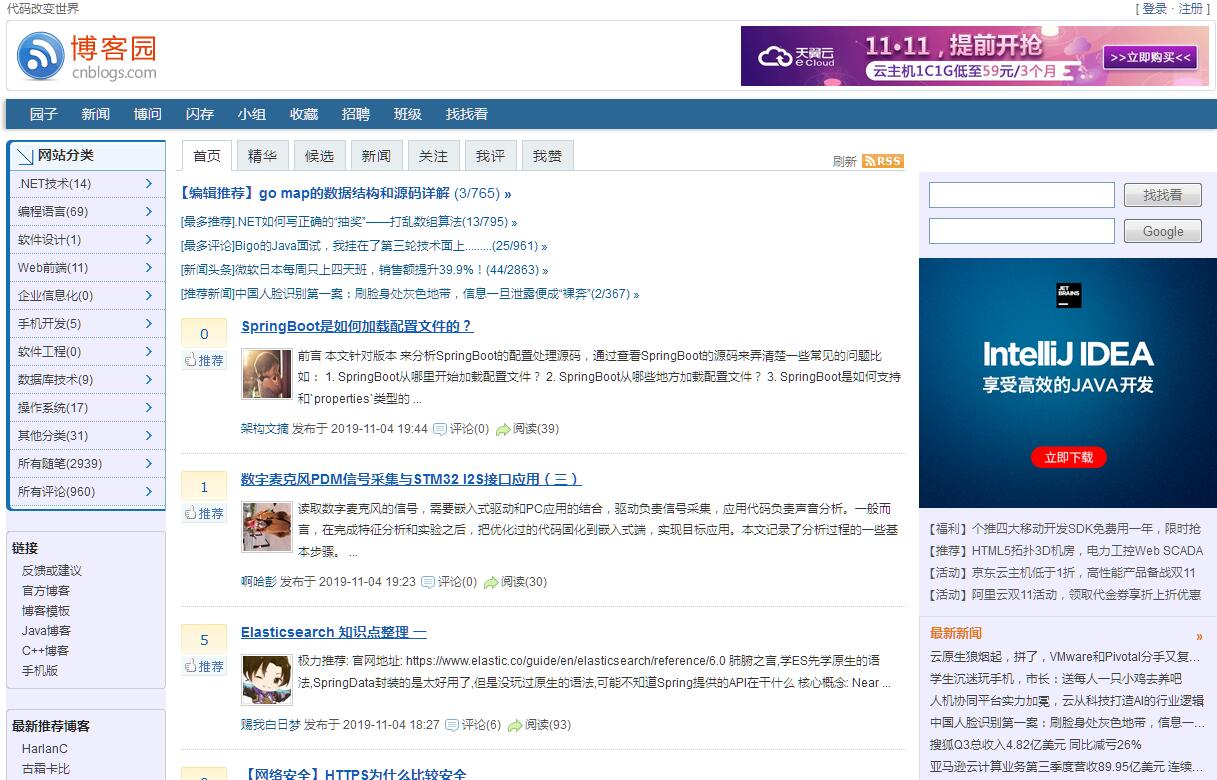Click the comment icon on the PDM microphone post
1217x780 pixels.
click(x=428, y=582)
